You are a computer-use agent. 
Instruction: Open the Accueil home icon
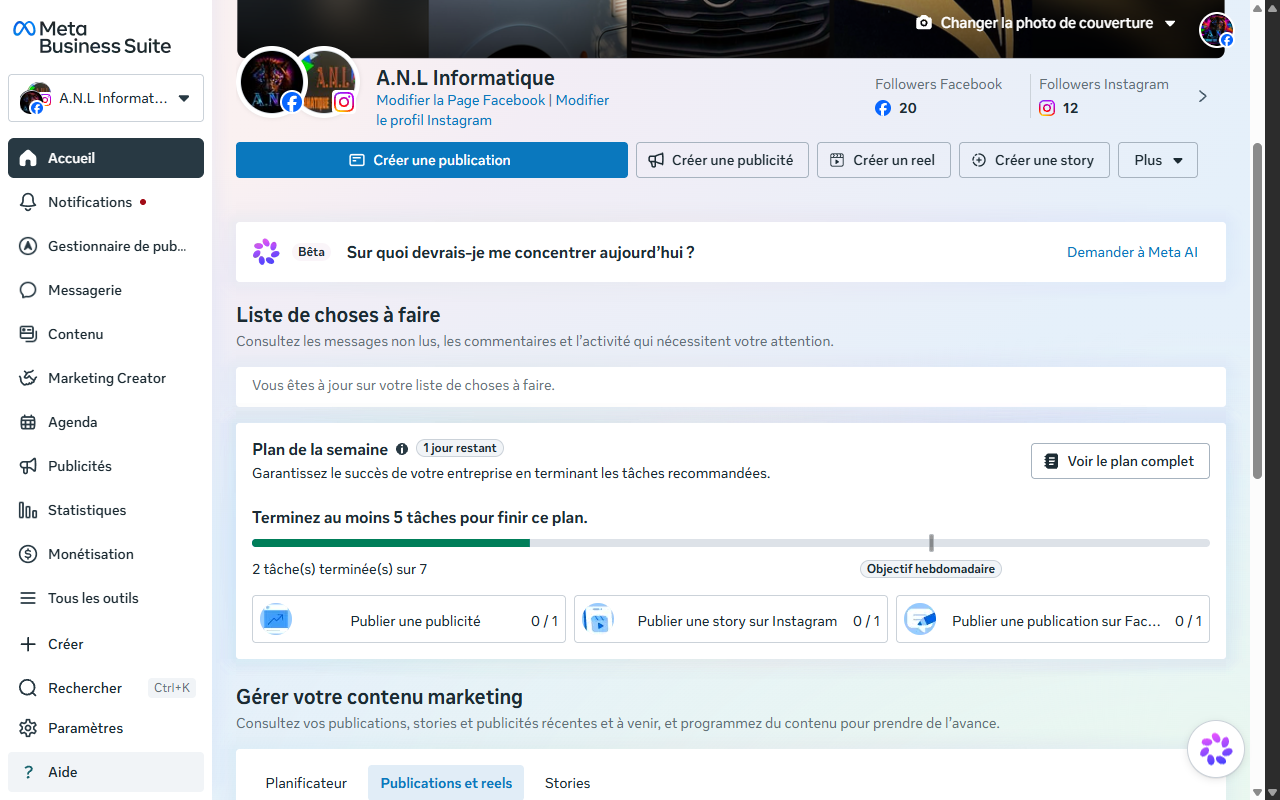28,158
